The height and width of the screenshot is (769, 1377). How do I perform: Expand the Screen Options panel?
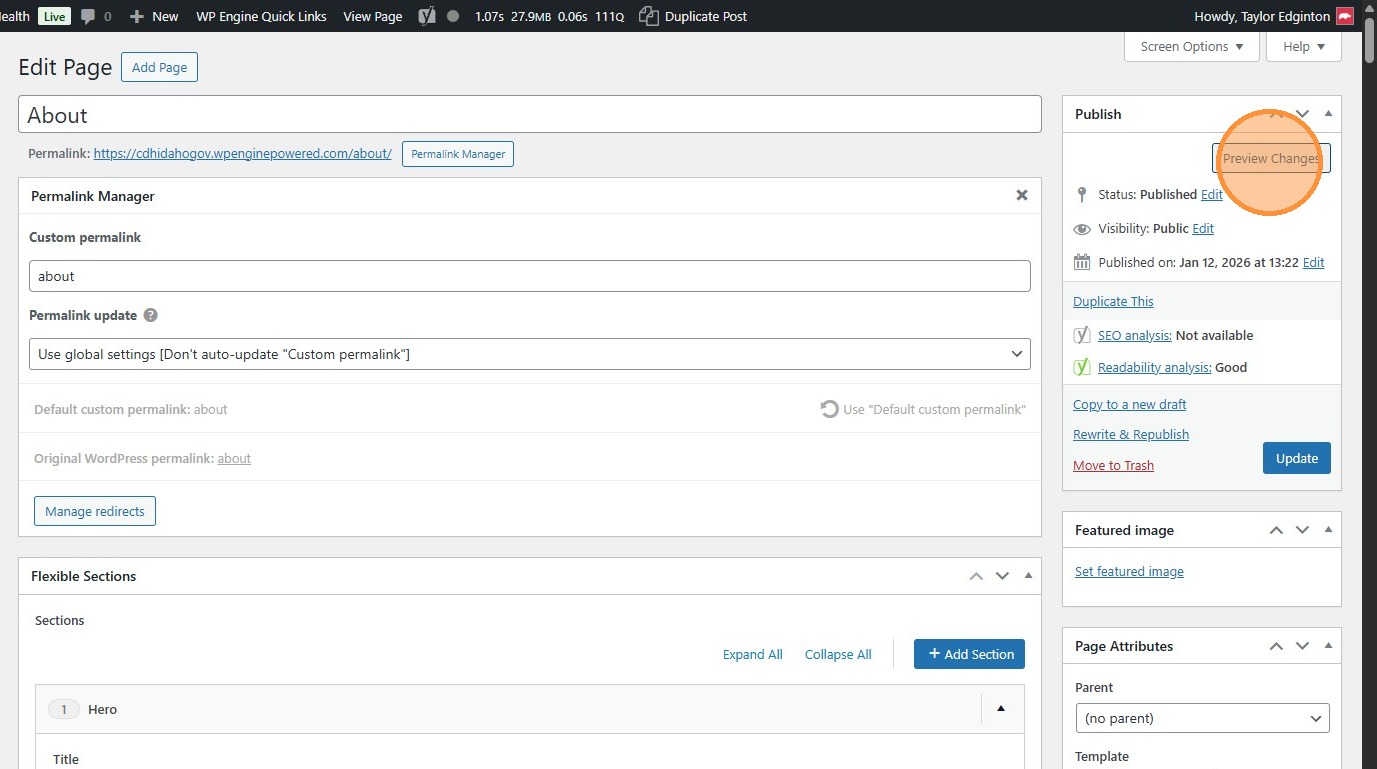1192,46
